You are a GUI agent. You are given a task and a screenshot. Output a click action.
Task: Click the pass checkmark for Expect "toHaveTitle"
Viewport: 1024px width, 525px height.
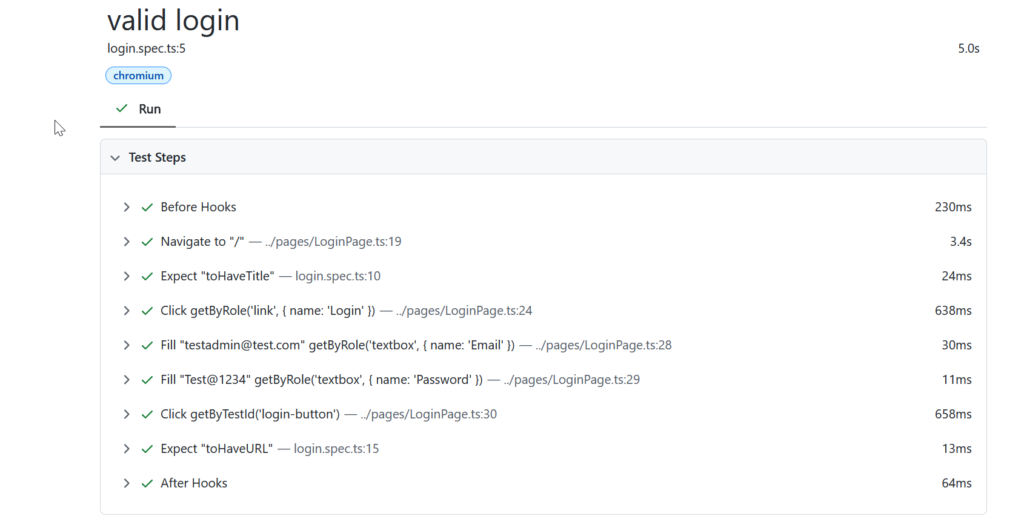coord(147,276)
